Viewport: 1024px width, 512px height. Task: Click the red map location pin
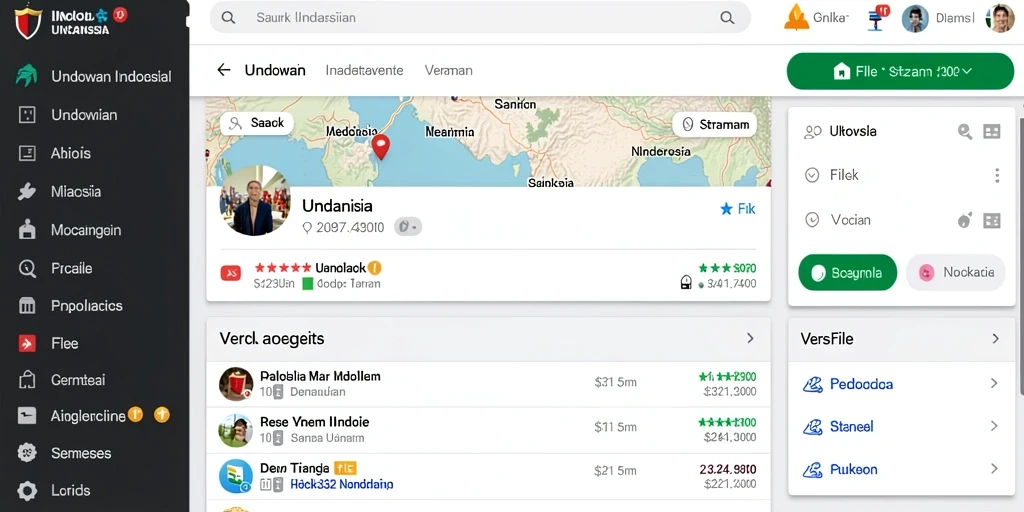click(x=380, y=146)
